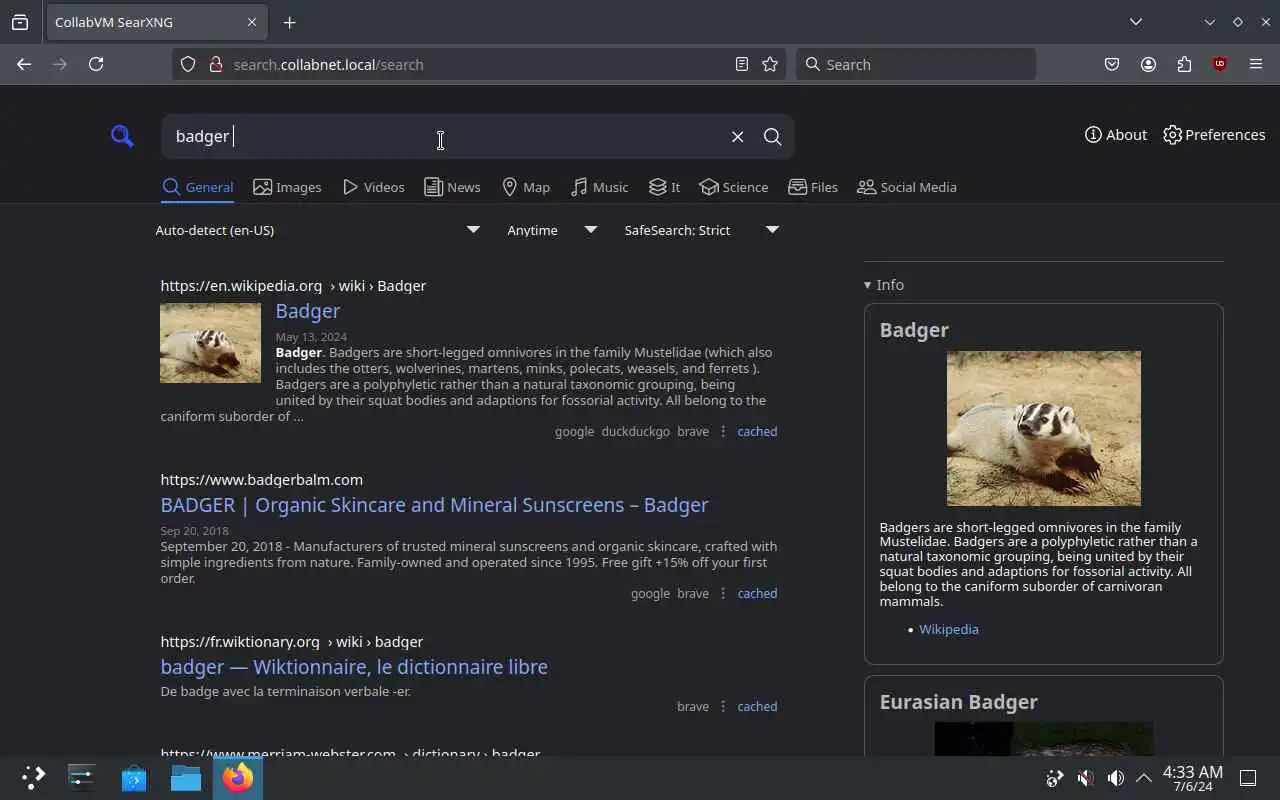Switch to the Social Media tab
Screen dimensions: 1280x800
[x=907, y=187]
